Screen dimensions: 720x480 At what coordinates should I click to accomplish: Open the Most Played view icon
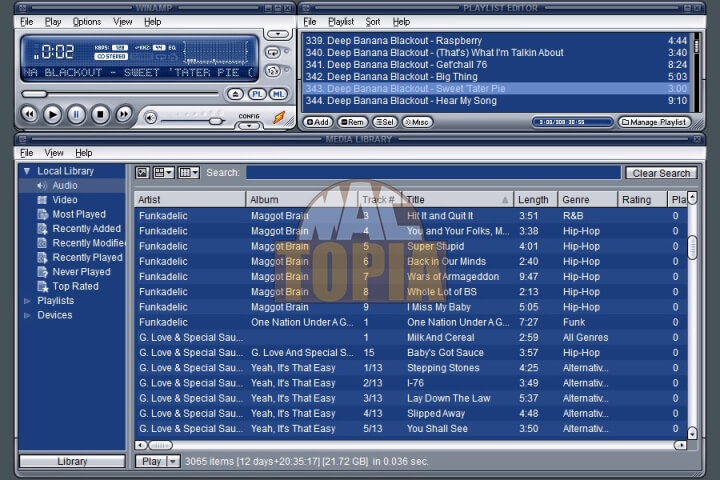pos(42,215)
